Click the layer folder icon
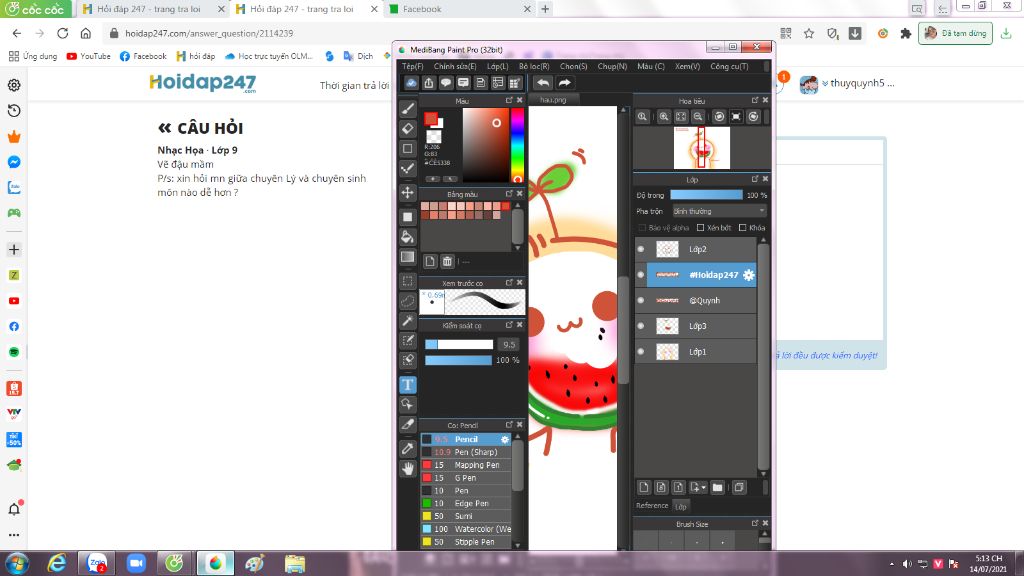Screen dimensions: 1024x576 tap(717, 487)
